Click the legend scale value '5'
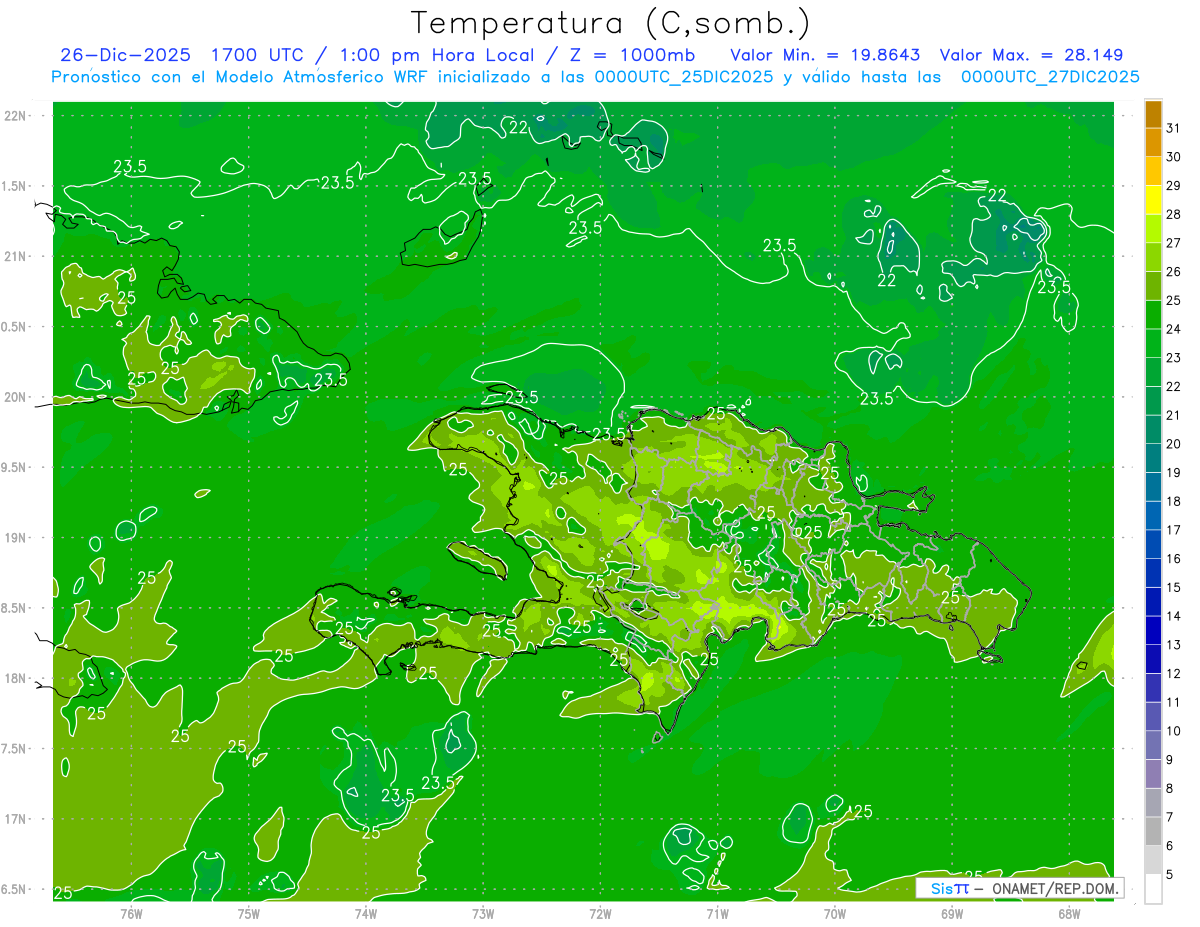 1171,875
